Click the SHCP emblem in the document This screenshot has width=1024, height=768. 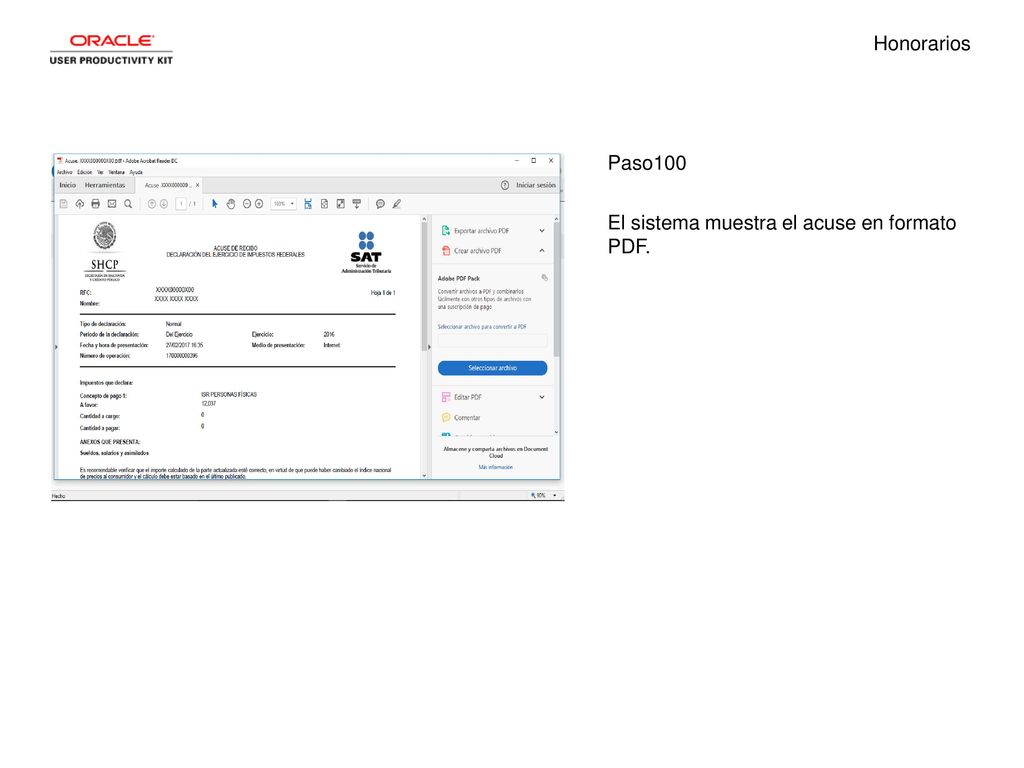click(104, 251)
